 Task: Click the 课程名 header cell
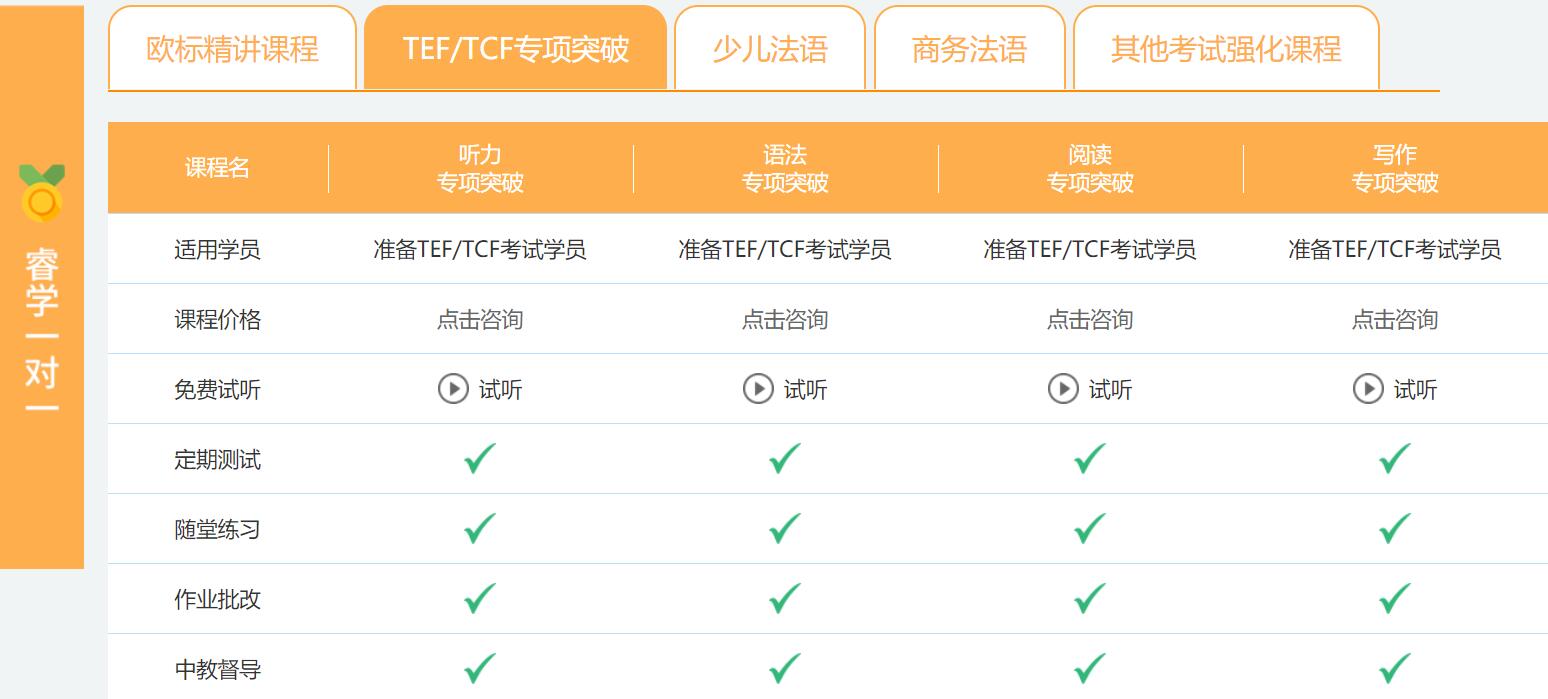tap(217, 168)
